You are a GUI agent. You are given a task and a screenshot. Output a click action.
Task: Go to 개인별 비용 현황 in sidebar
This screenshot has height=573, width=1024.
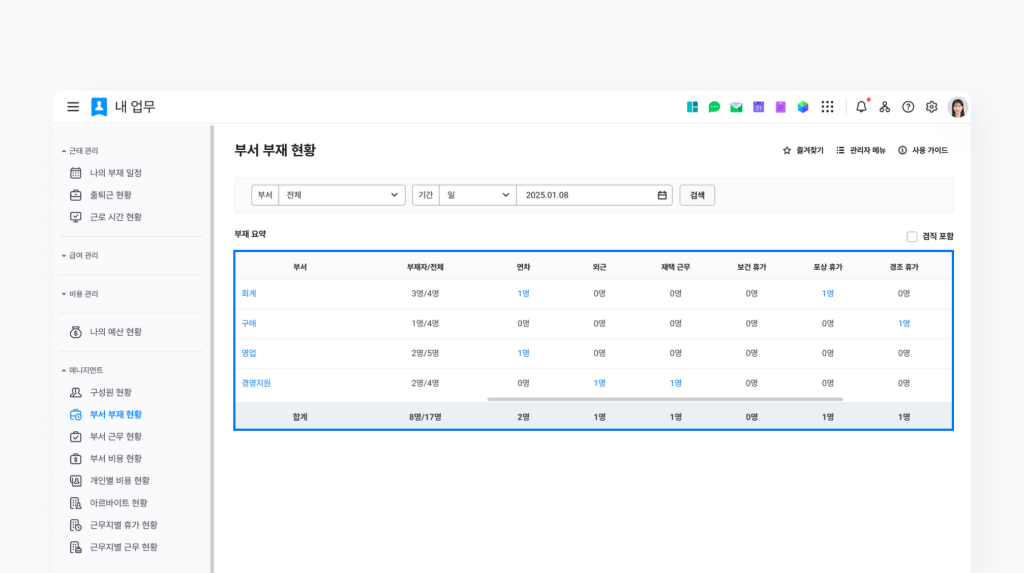tap(120, 480)
